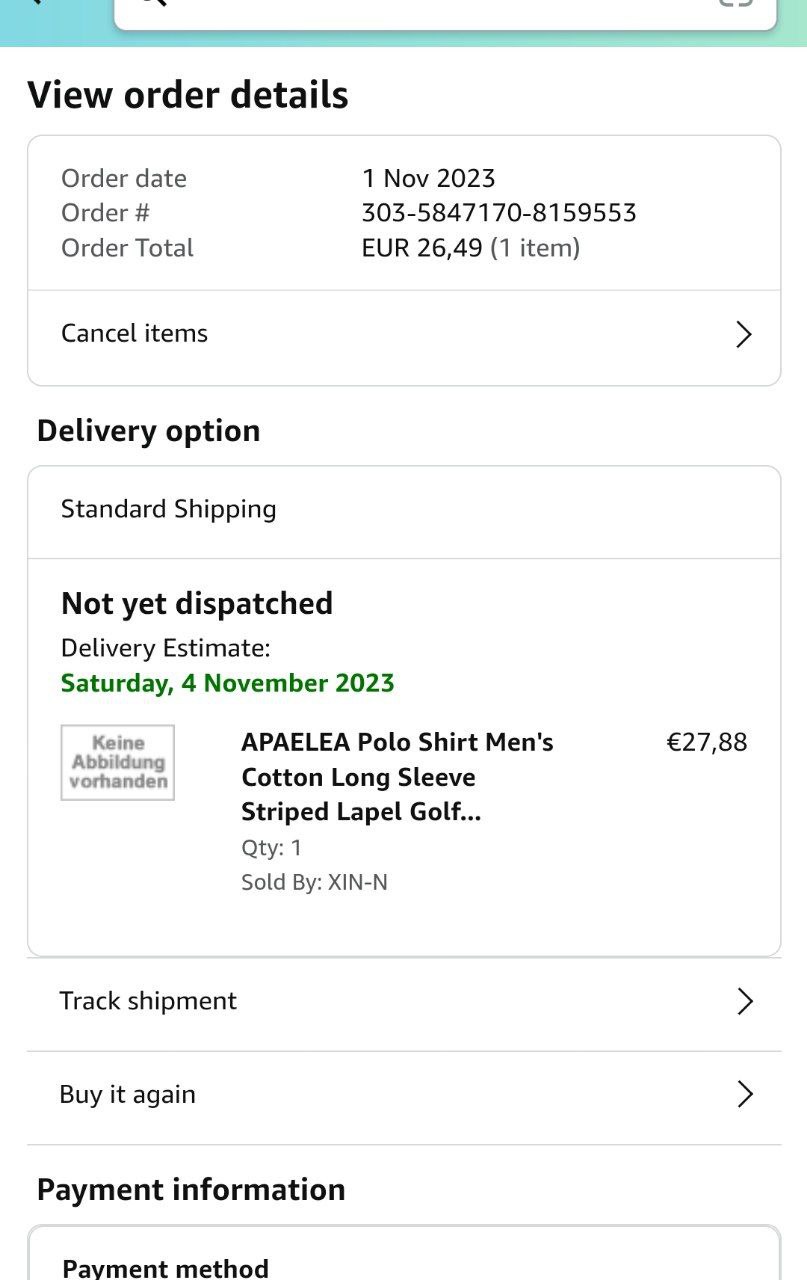Tap the Not yet dispatched status heading
Image resolution: width=807 pixels, height=1280 pixels.
coord(197,604)
